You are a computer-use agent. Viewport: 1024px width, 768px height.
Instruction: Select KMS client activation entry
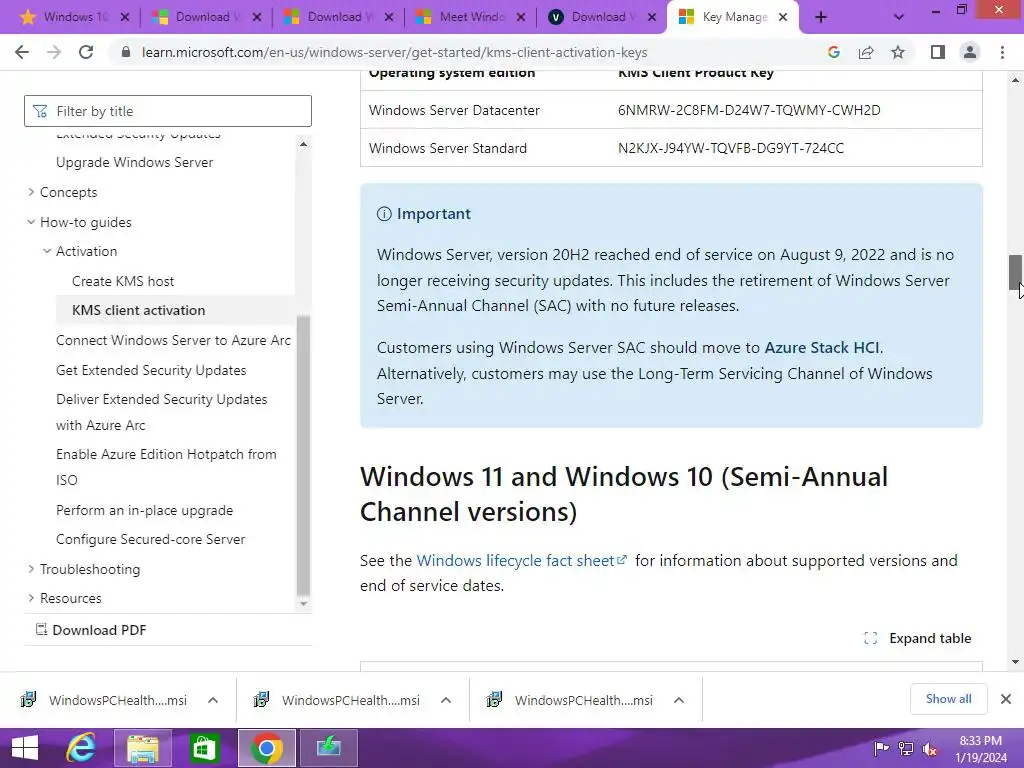138,310
